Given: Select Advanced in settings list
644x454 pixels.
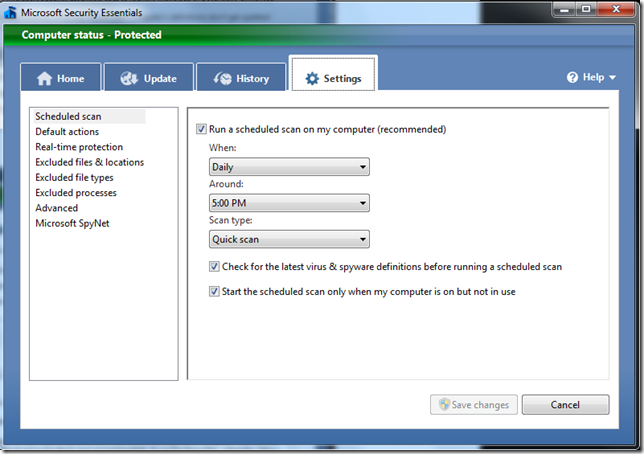Looking at the screenshot, I should [x=57, y=208].
